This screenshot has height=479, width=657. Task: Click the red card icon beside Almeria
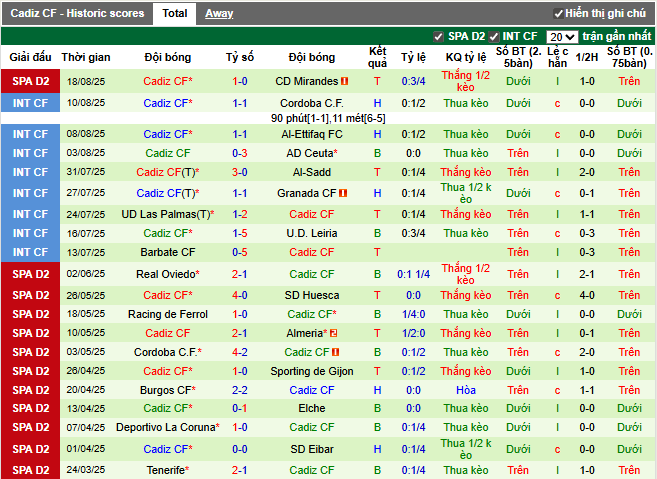(x=334, y=333)
